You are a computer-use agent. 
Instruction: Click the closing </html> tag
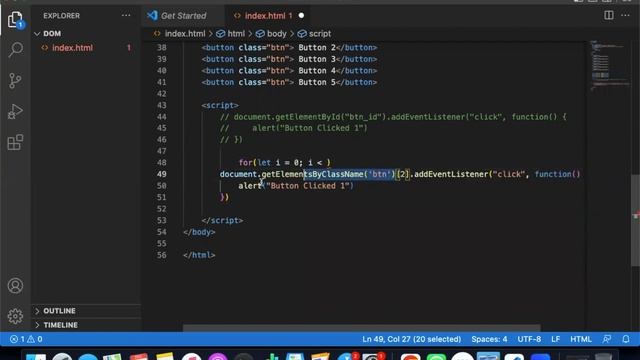click(x=199, y=255)
